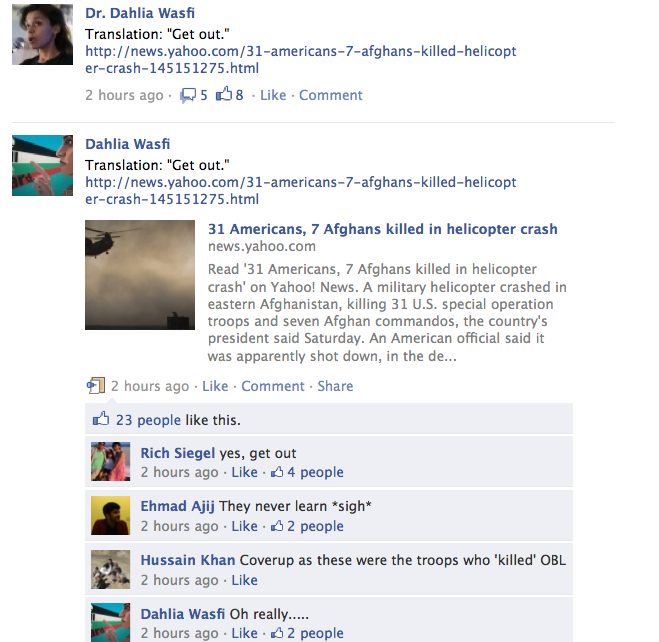Like Dahlia Wasfi's 'Oh really' comment
This screenshot has height=642, width=659.
(244, 633)
